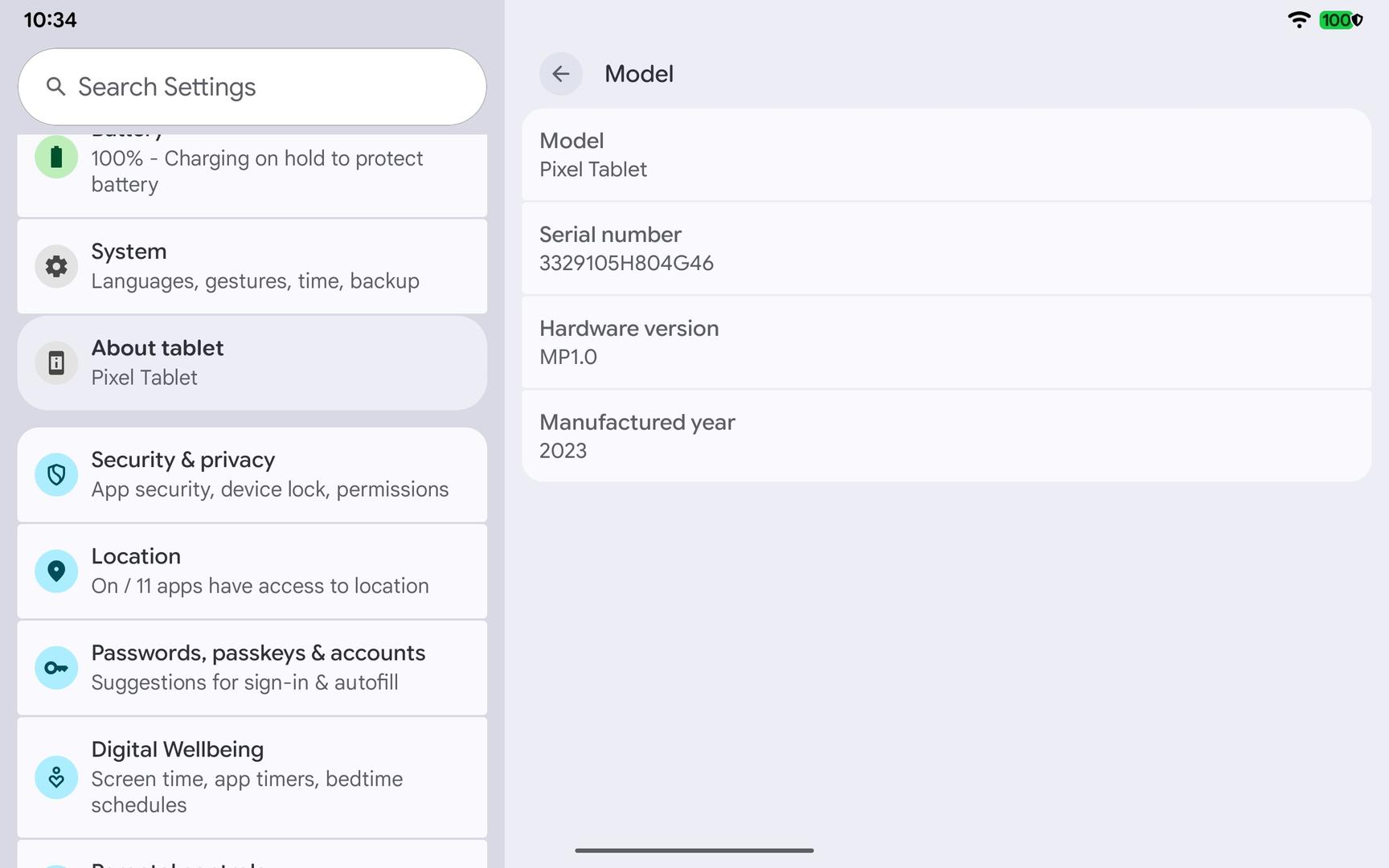Click the System gear icon
The image size is (1389, 868).
[x=56, y=266]
